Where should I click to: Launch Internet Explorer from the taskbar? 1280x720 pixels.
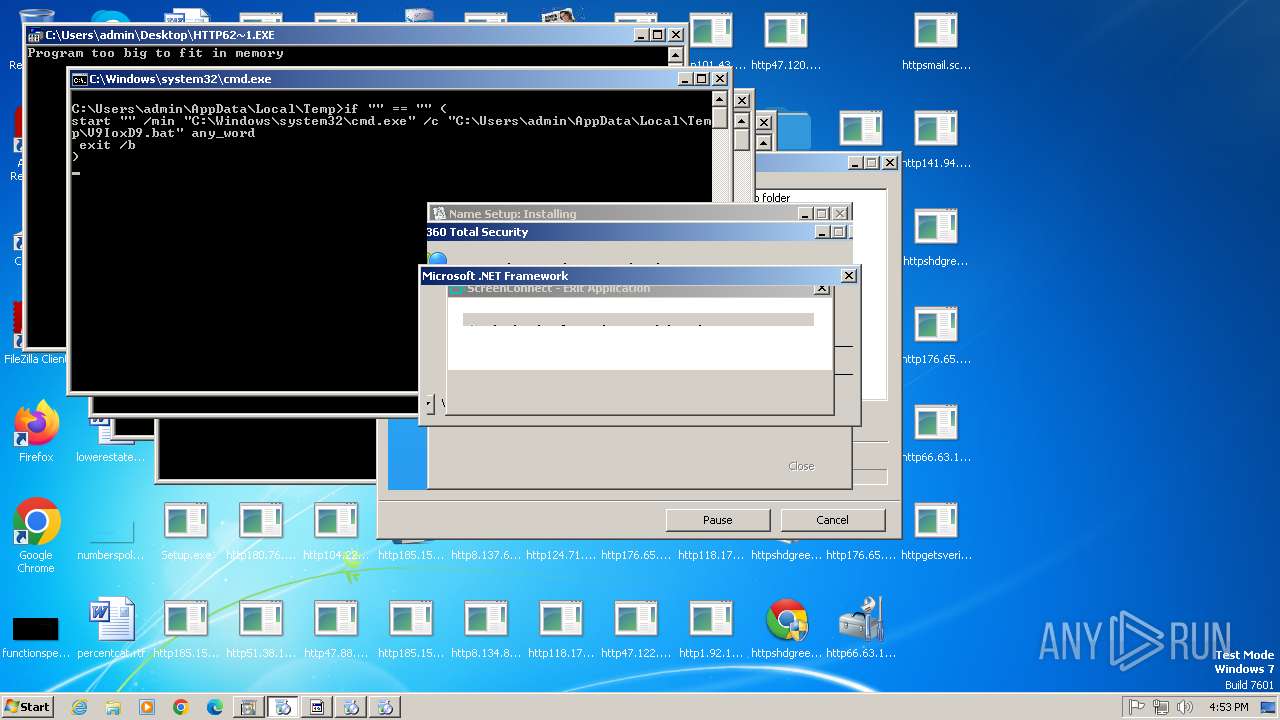(x=79, y=707)
